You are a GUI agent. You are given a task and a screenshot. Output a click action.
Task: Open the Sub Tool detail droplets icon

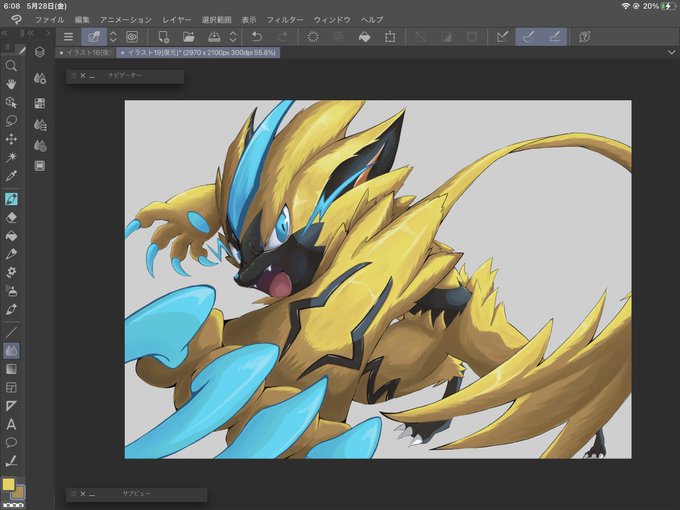tap(40, 78)
